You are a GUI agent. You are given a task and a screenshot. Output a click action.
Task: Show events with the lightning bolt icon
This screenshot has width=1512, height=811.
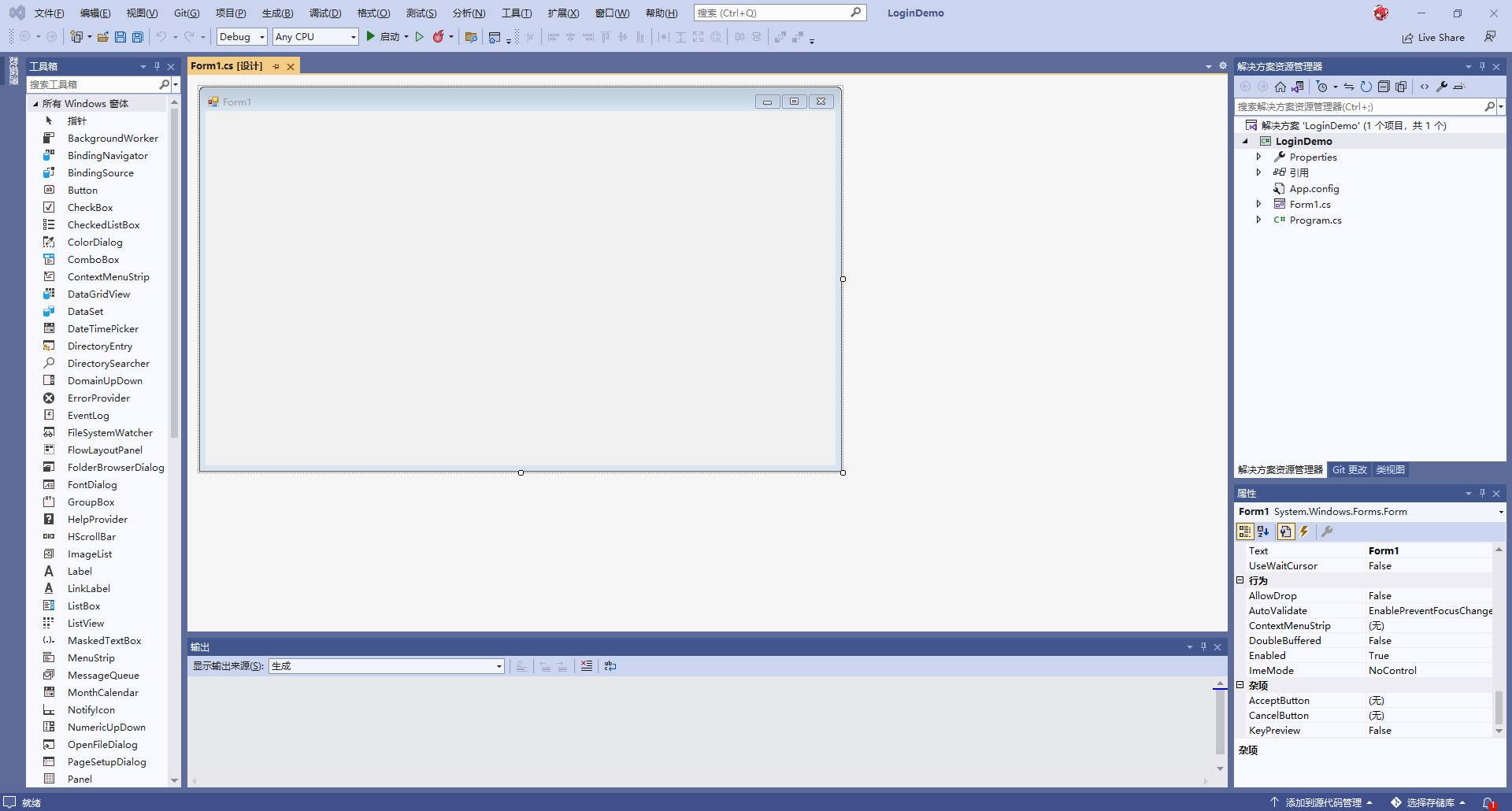pyautogui.click(x=1304, y=531)
